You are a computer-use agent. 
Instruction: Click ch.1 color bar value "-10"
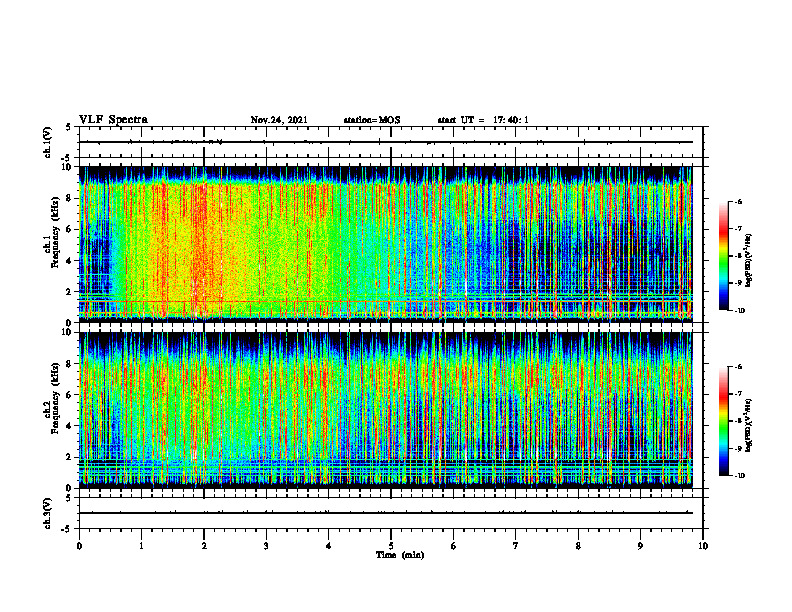click(739, 311)
